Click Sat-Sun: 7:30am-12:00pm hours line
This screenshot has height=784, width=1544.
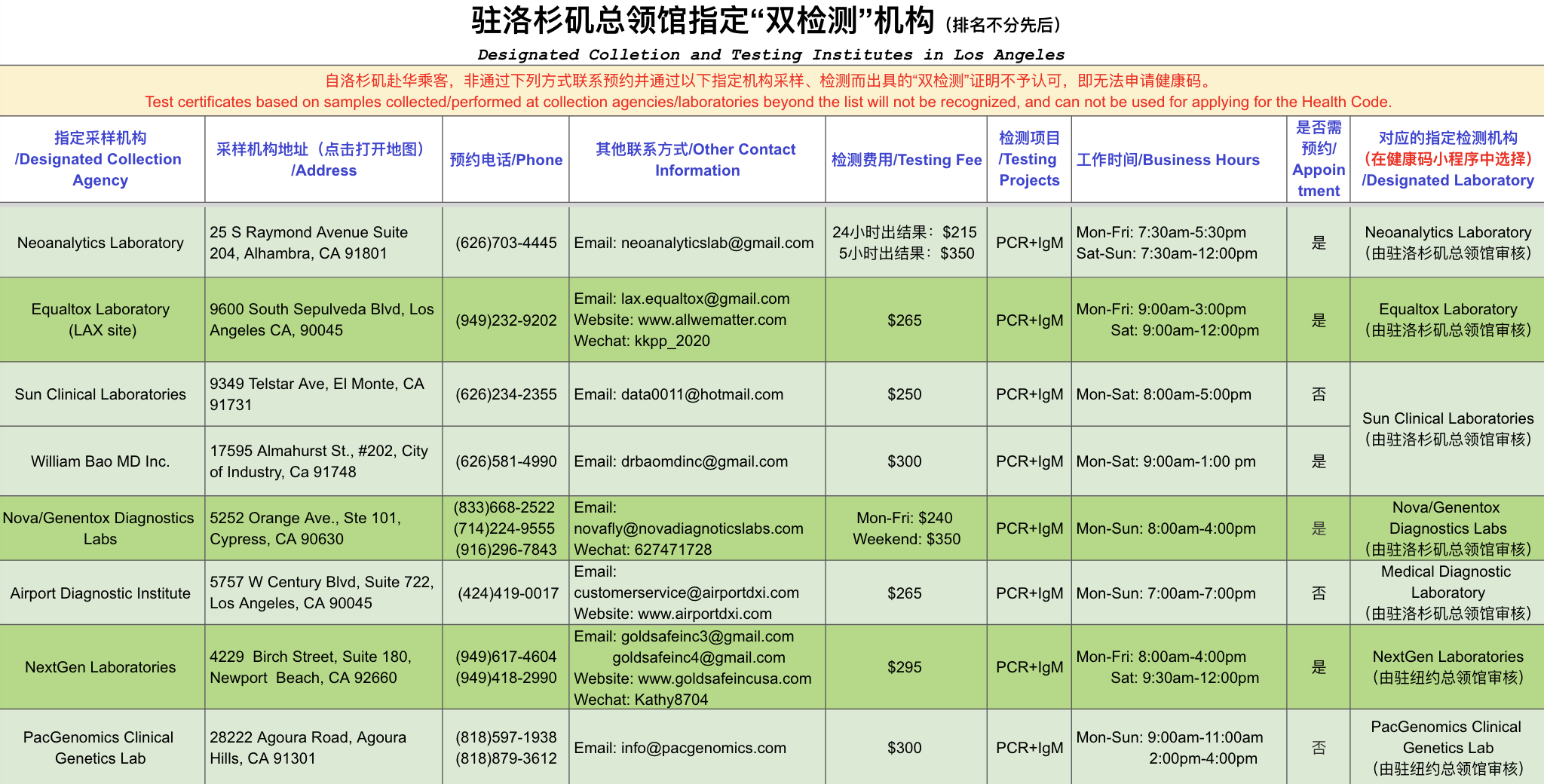pyautogui.click(x=1166, y=253)
